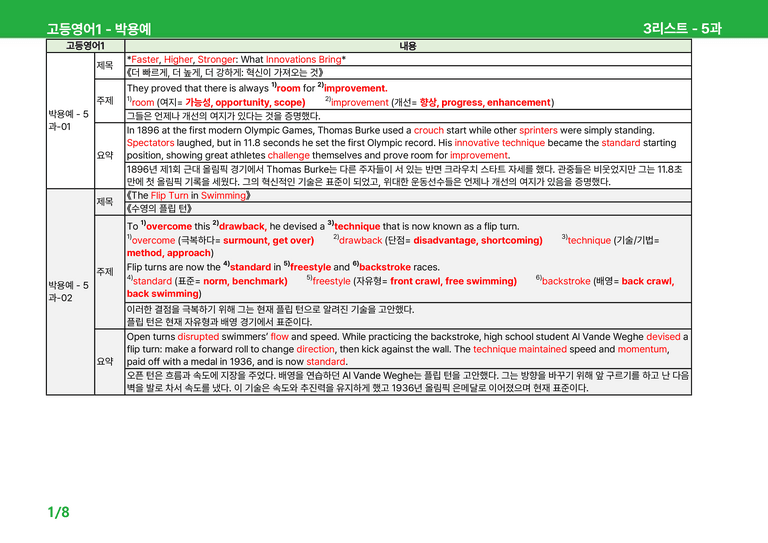Click the synonym text disadvantage, shortcoming

click(x=478, y=240)
